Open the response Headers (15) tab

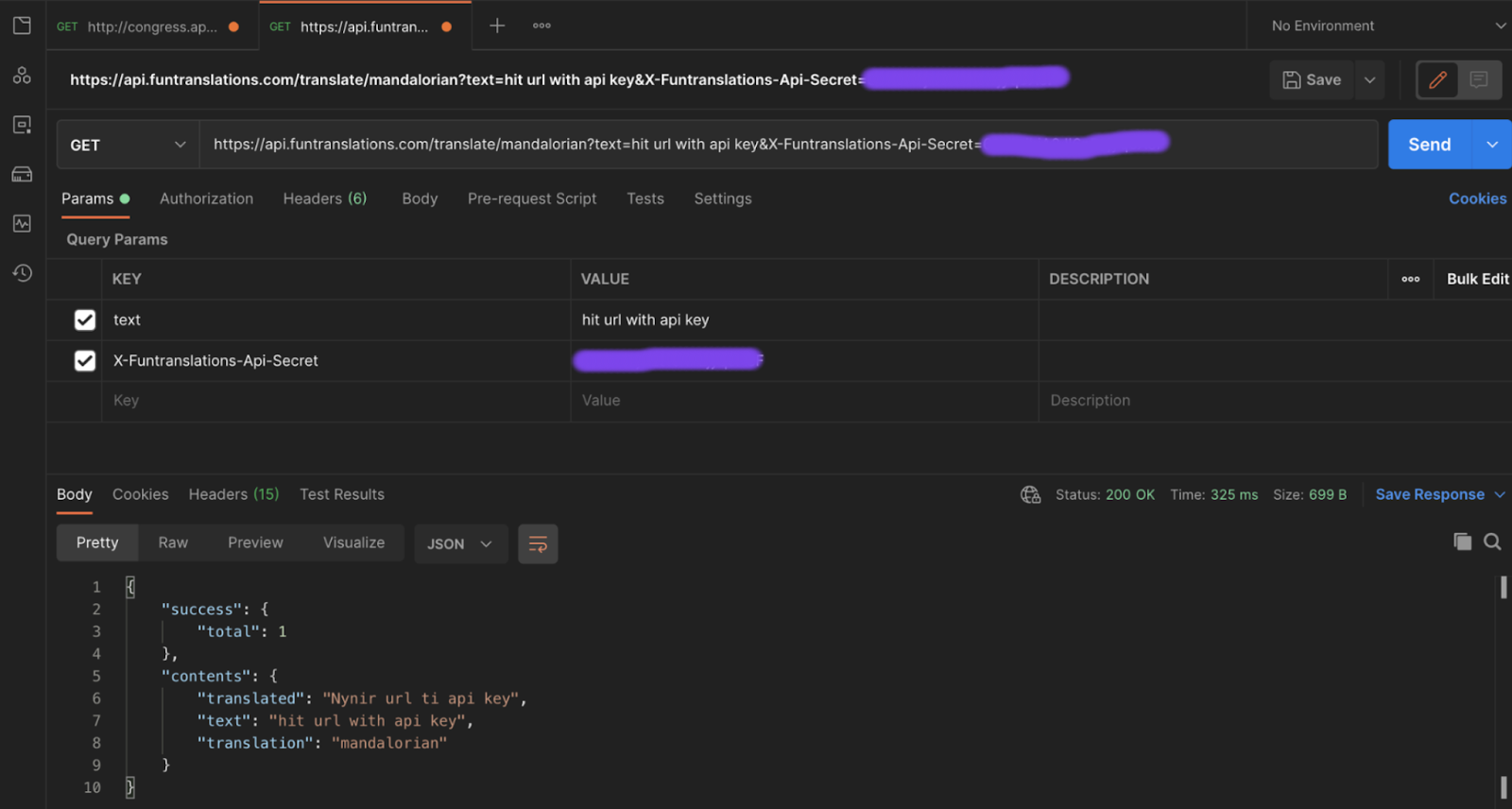click(233, 494)
